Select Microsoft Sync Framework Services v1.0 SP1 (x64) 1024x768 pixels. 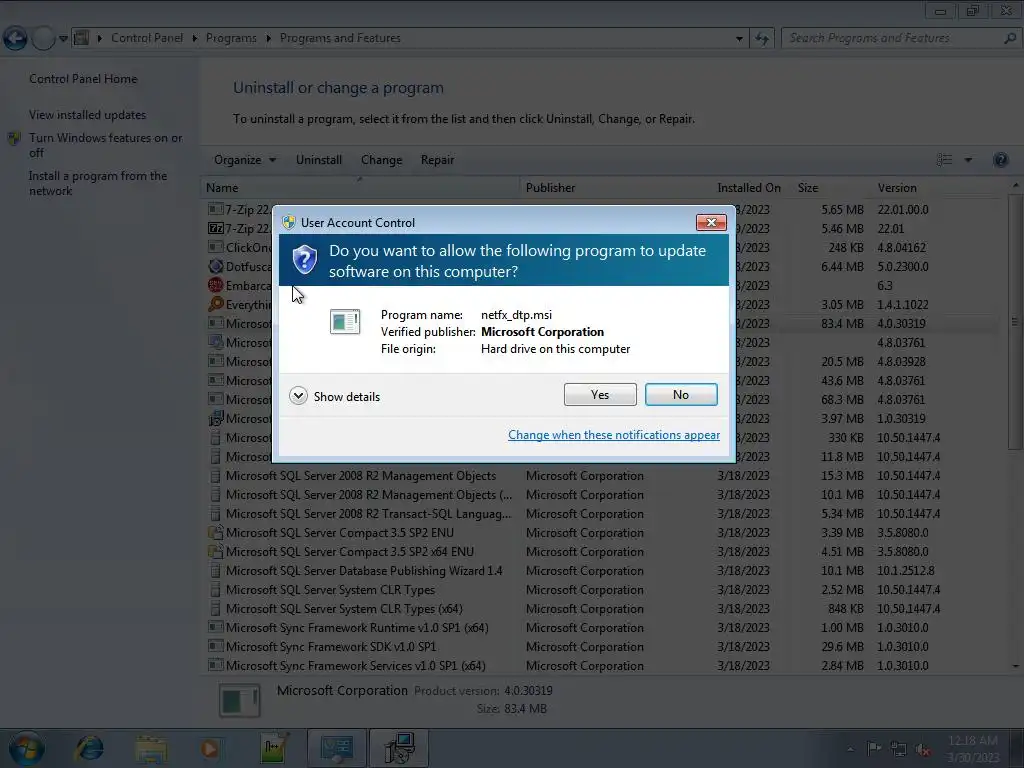[x=601, y=665]
